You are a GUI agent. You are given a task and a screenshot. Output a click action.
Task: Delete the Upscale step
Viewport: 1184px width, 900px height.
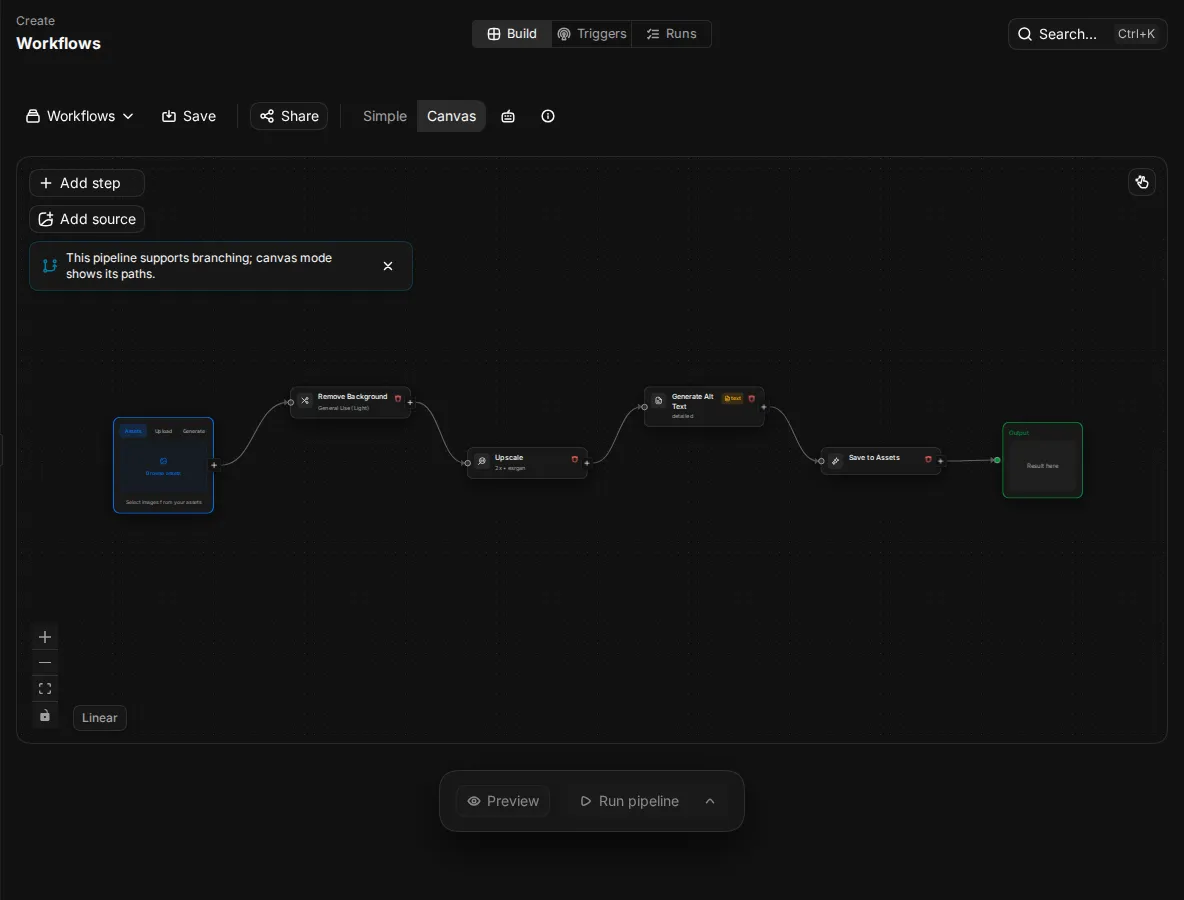(x=575, y=459)
